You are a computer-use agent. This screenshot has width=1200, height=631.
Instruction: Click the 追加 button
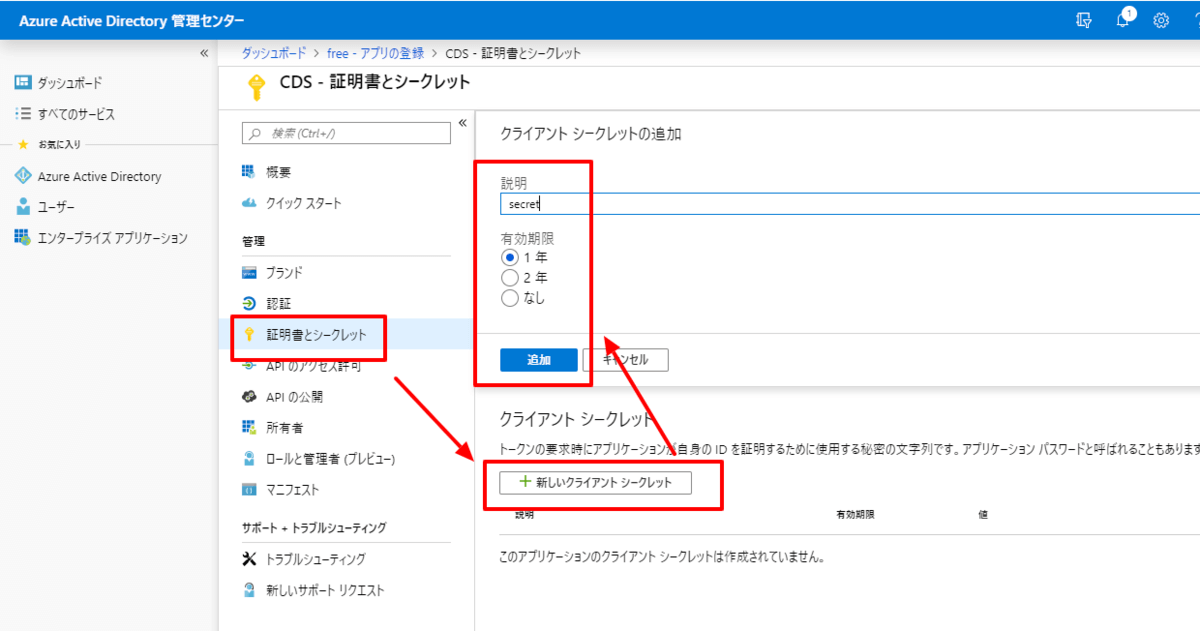click(539, 360)
